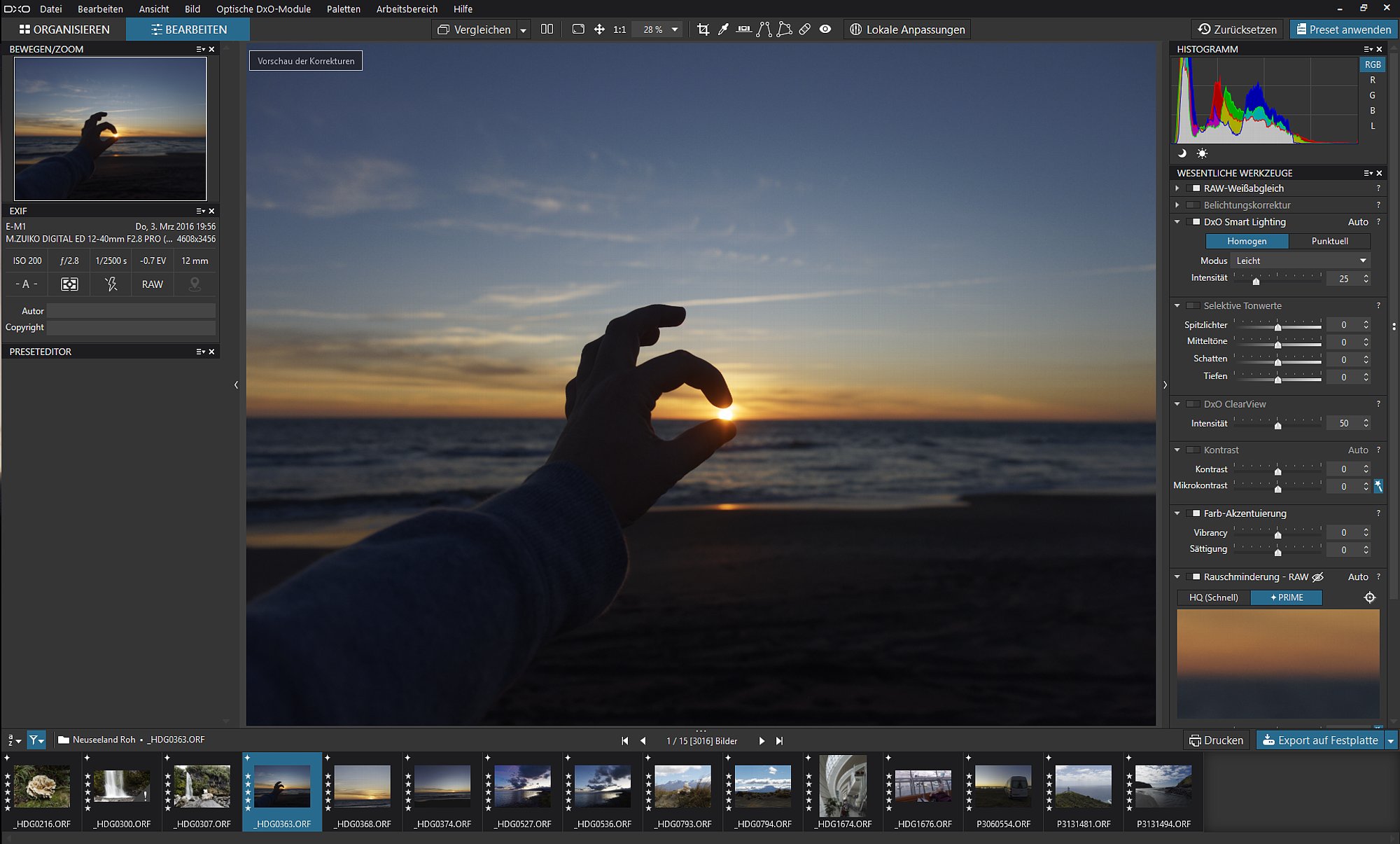Show shadow clipping moon icon in histogram
1400x844 pixels.
point(1182,153)
